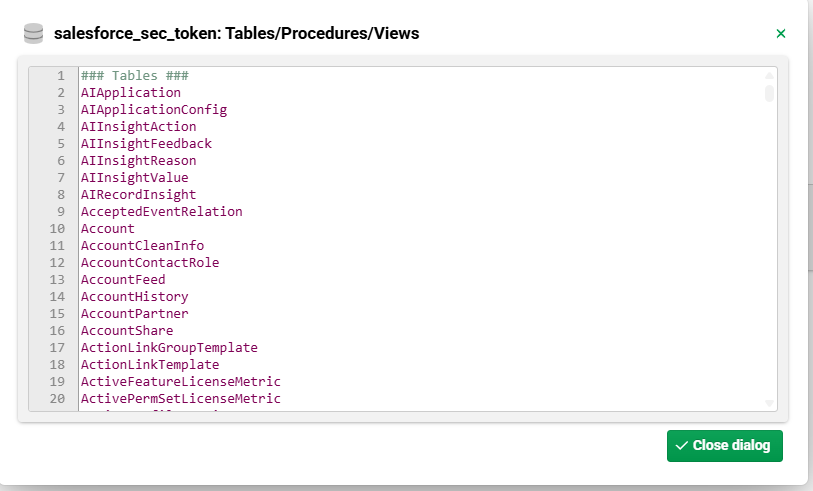Close the dialog with the green X
Image resolution: width=813 pixels, height=491 pixels.
[781, 34]
